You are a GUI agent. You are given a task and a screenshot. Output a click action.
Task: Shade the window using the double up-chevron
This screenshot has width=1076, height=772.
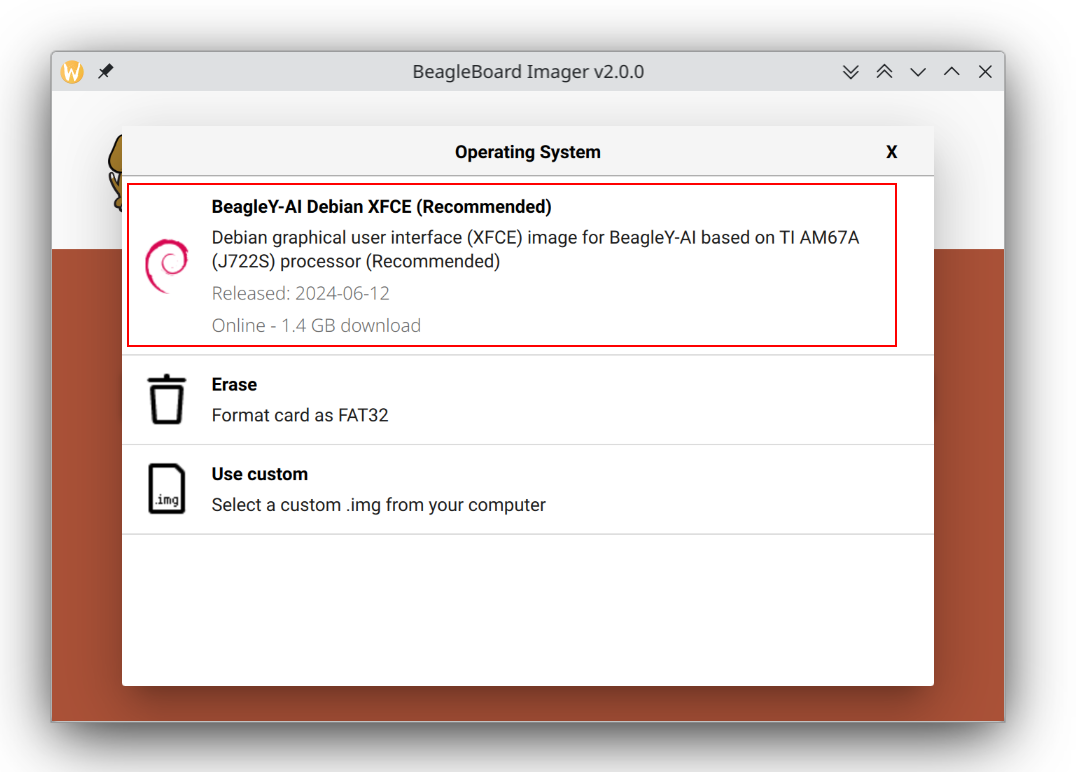click(x=884, y=71)
